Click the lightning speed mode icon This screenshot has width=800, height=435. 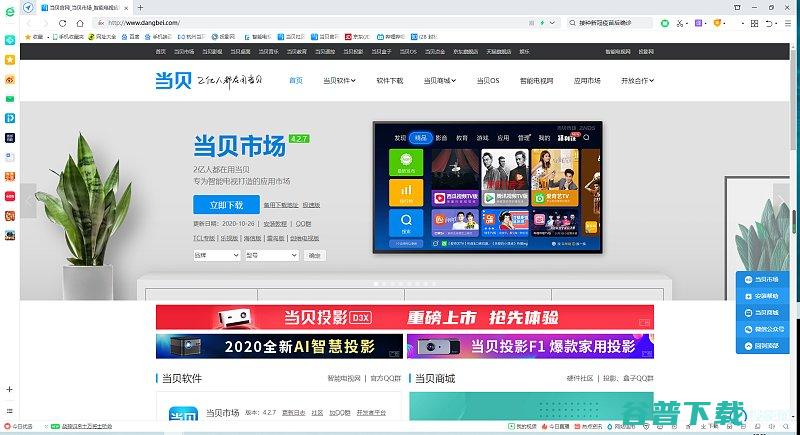[x=542, y=23]
